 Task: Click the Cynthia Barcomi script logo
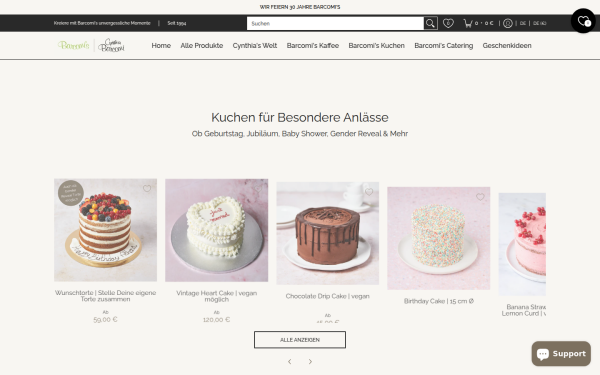(x=111, y=46)
